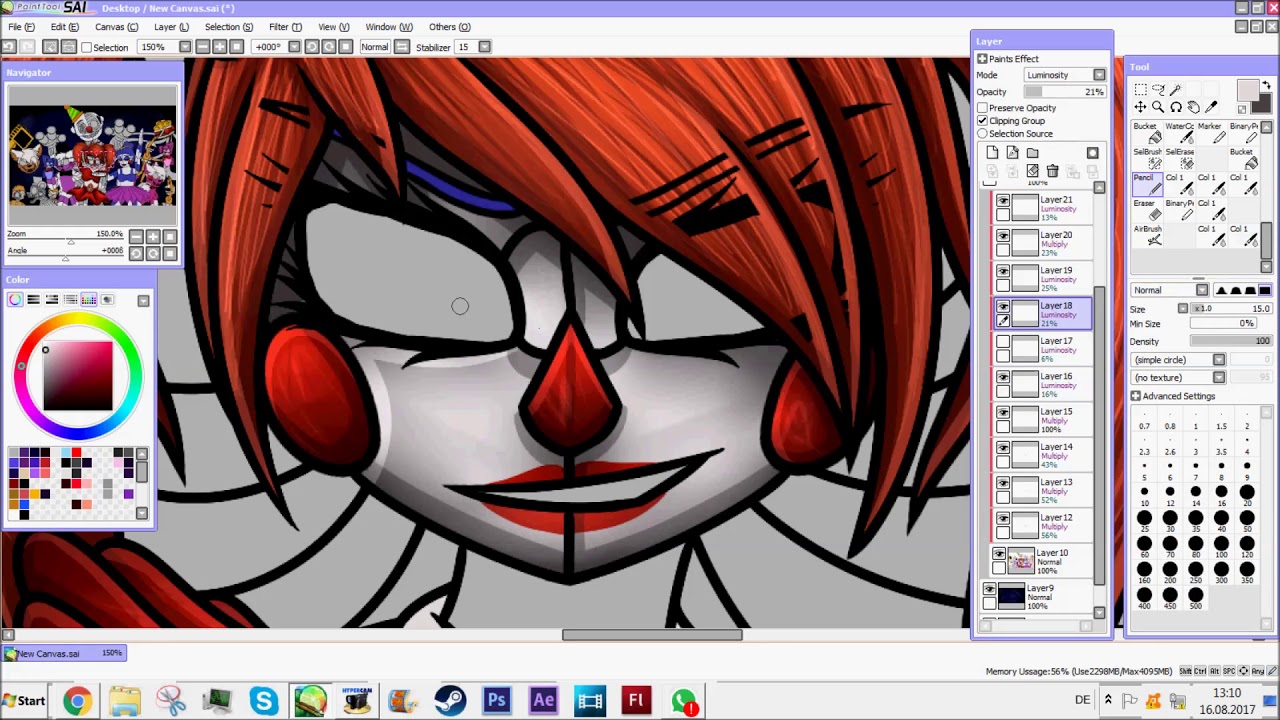Select the Move tool
The height and width of the screenshot is (720, 1280).
[1141, 107]
